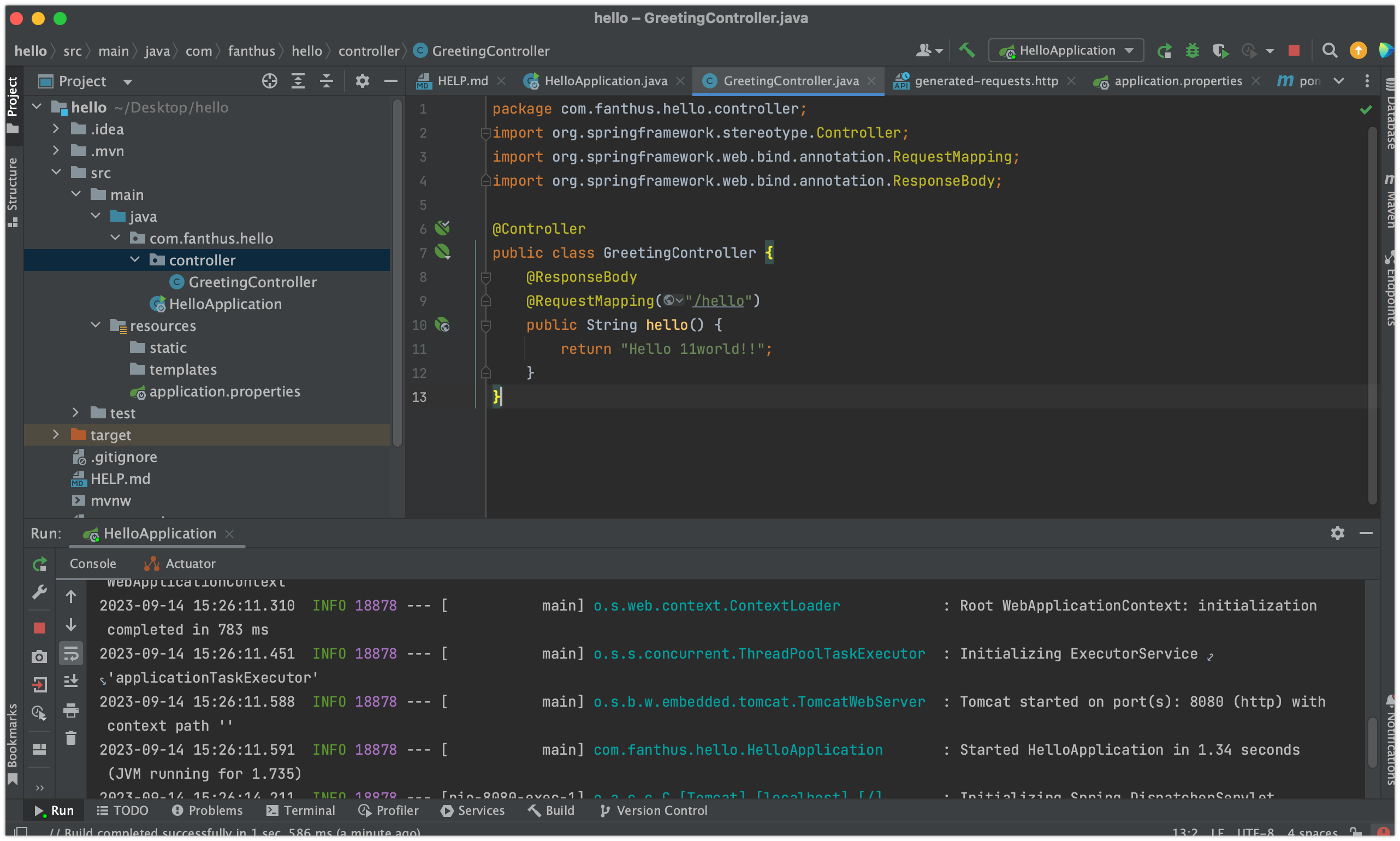
Task: Click the project tree vertical scrollbar
Action: [x=397, y=272]
